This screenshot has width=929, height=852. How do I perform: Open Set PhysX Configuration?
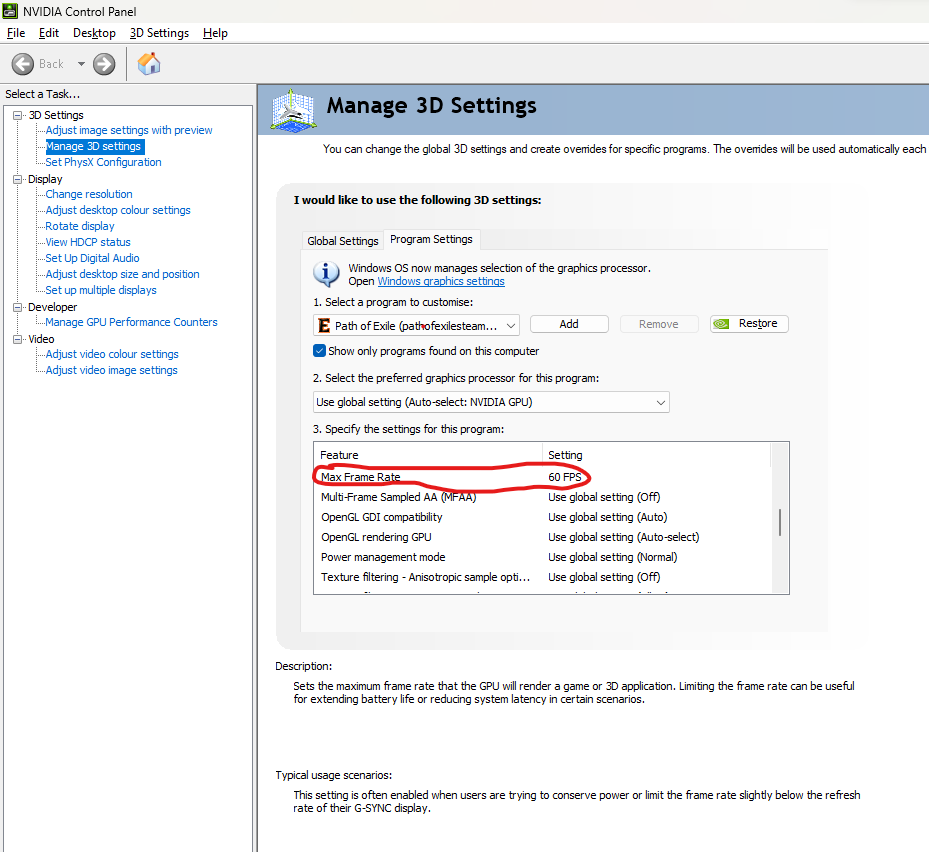pos(103,162)
